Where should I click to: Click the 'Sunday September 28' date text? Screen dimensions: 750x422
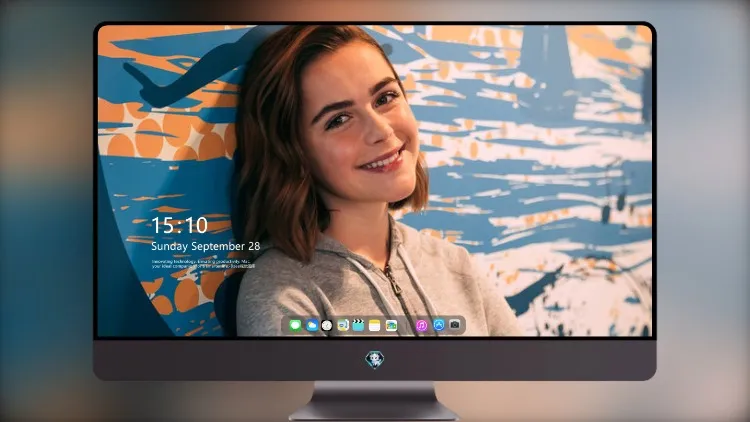(x=206, y=246)
